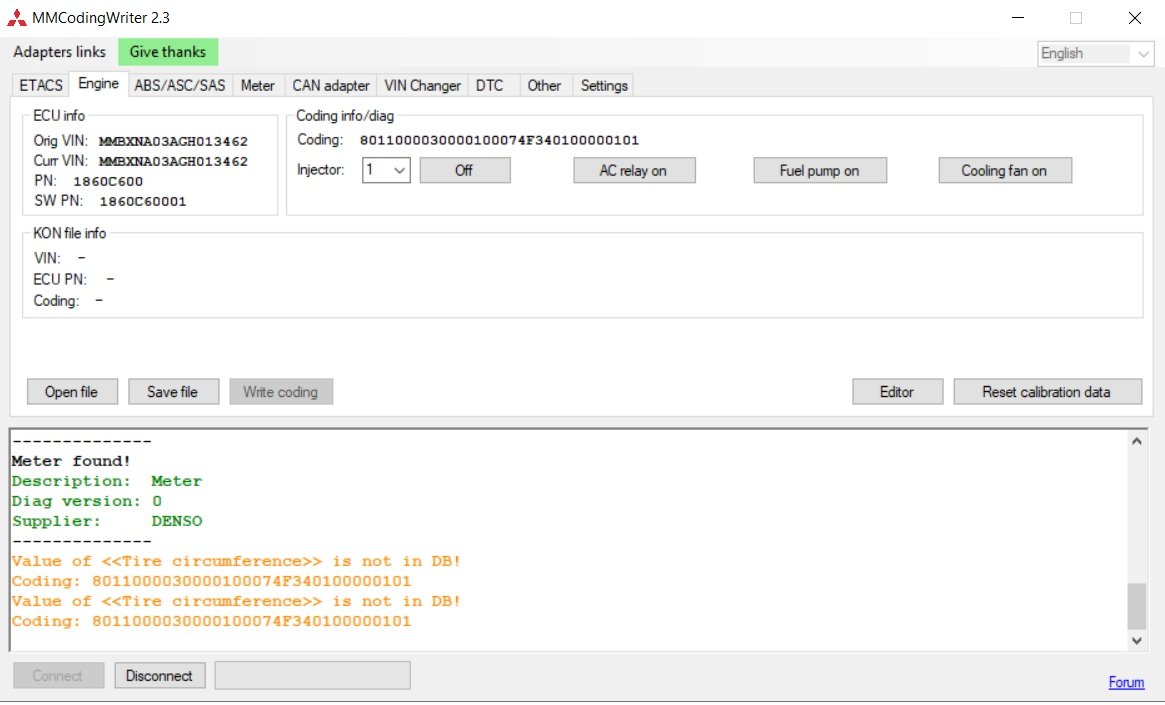Viewport: 1165px width, 705px height.
Task: Click the empty status field beside Disconnect
Action: click(x=313, y=675)
